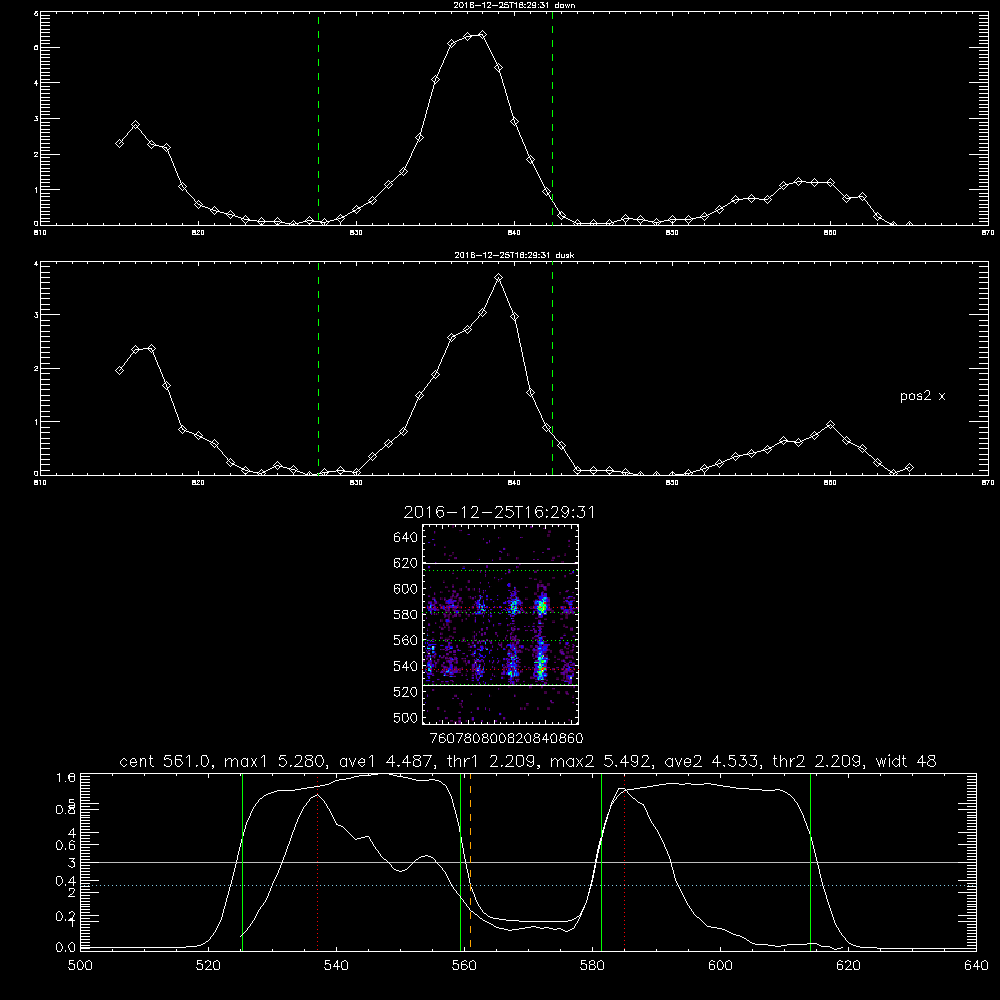1000x1000 pixels.
Task: Click x-axis label '600' of bottom plot
Action: click(x=720, y=966)
